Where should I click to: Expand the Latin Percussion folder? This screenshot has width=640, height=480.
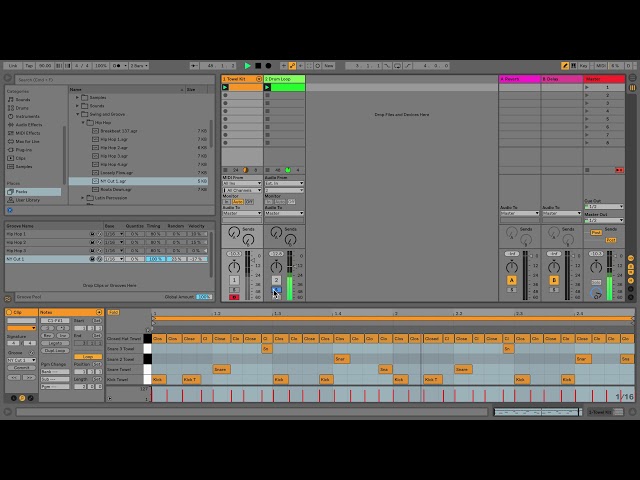pyautogui.click(x=83, y=198)
